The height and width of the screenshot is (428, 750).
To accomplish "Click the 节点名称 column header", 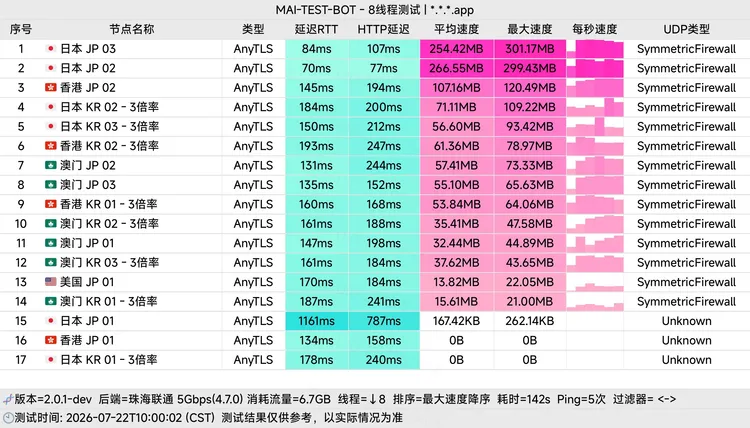I will (x=132, y=29).
